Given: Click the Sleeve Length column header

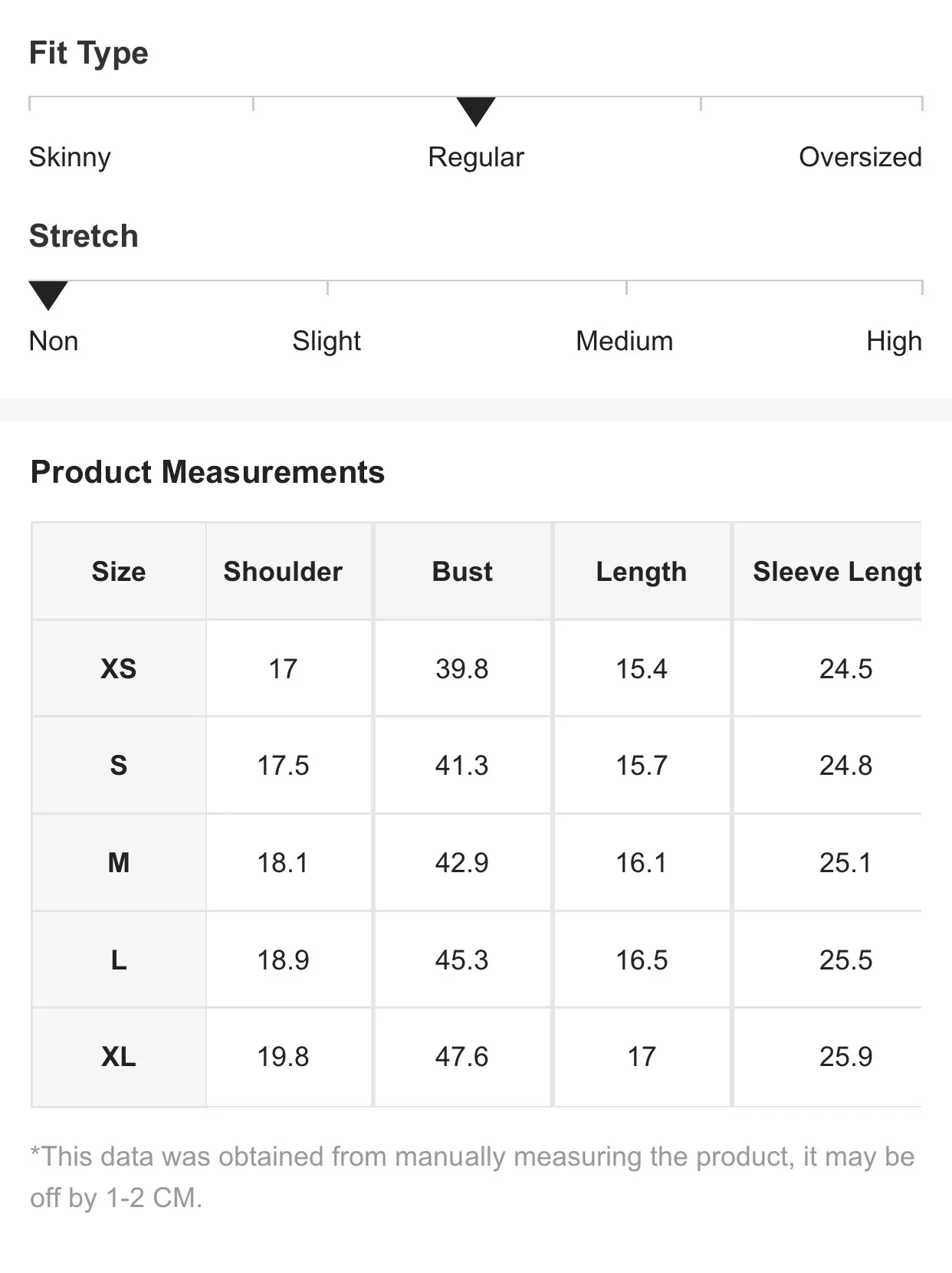Looking at the screenshot, I should [837, 572].
